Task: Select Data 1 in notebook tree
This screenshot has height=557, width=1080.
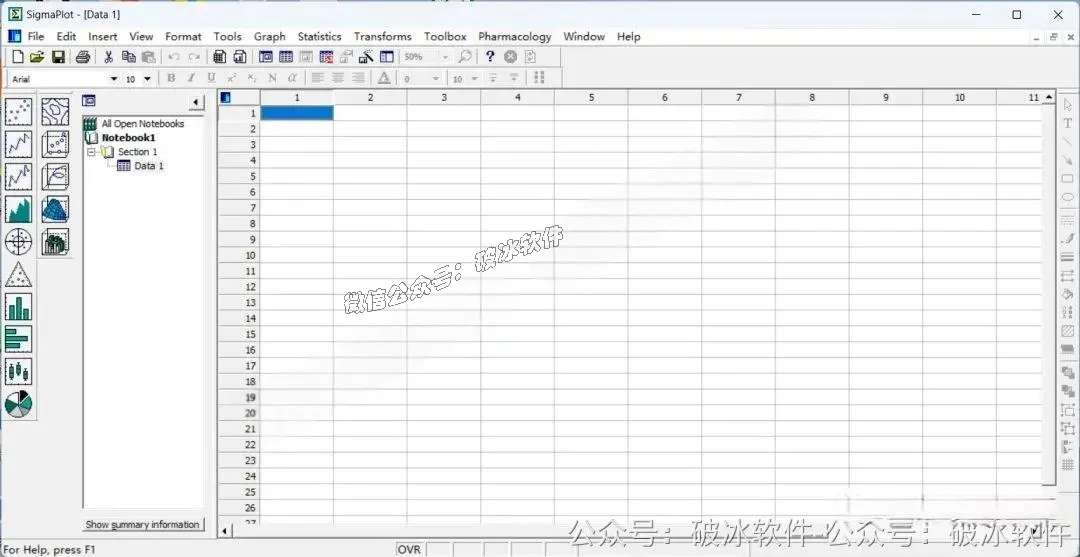Action: click(149, 166)
